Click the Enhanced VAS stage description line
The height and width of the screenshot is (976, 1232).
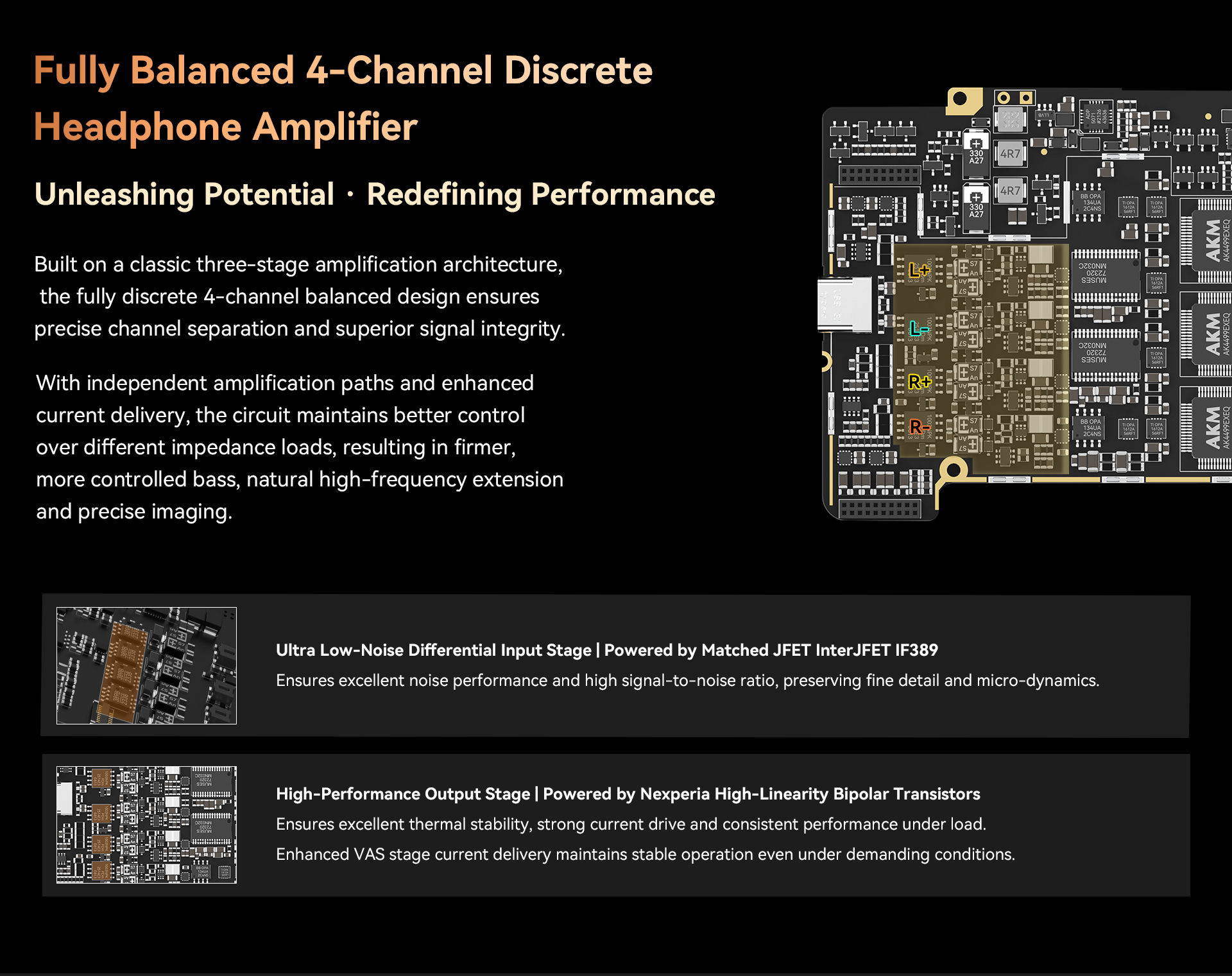pyautogui.click(x=645, y=854)
